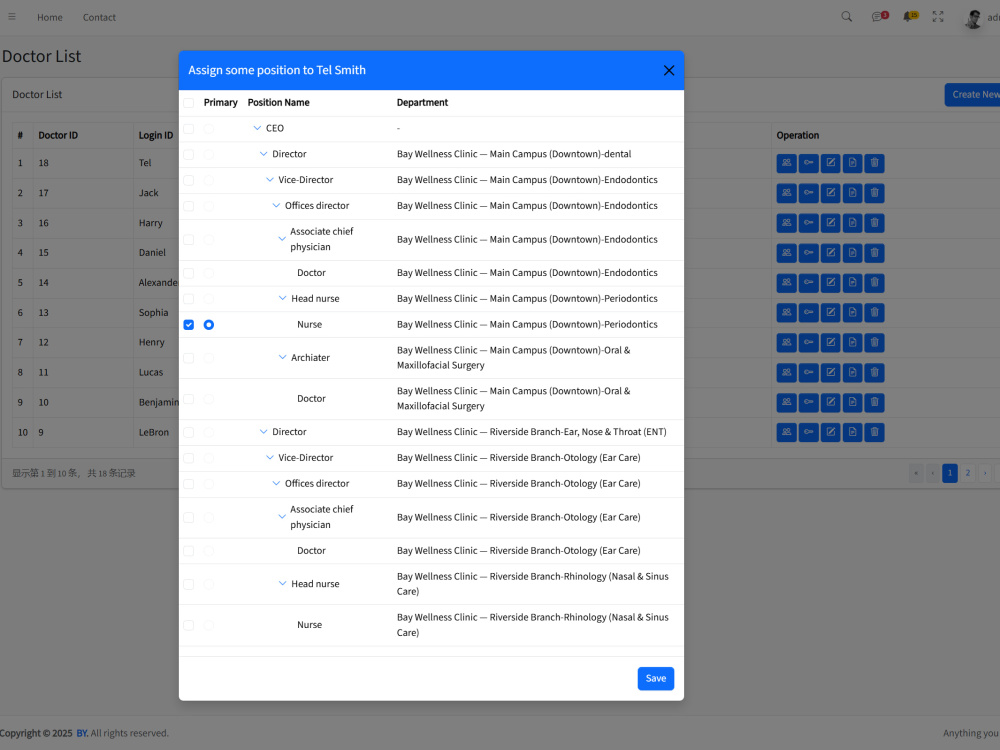Click the users icon in Harry's row
Screen dimensions: 1000x750
pyautogui.click(x=786, y=223)
